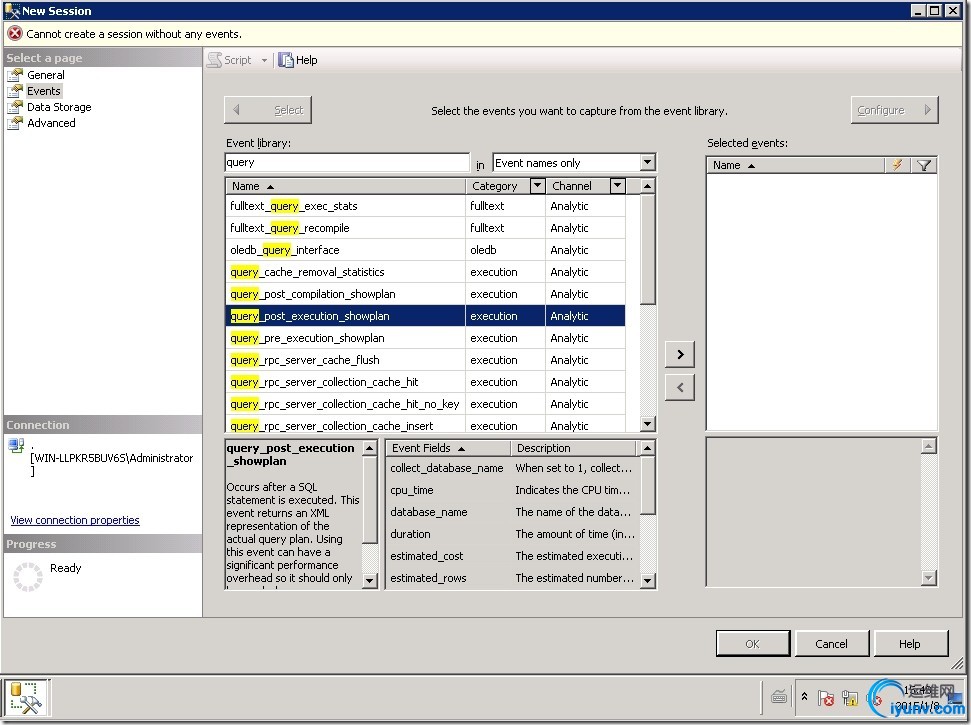Viewport: 971px width, 725px height.
Task: Click event fields scrollbar down arrow
Action: pyautogui.click(x=647, y=580)
